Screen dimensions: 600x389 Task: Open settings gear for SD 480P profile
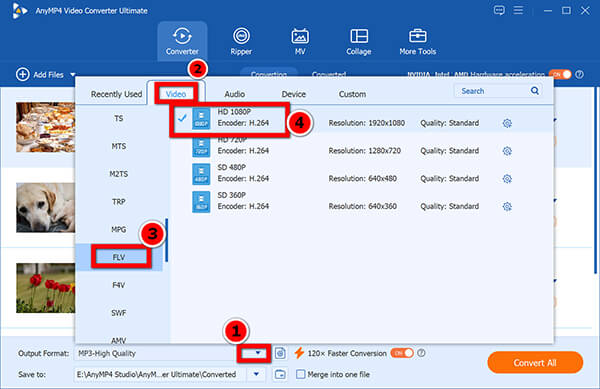(x=507, y=179)
